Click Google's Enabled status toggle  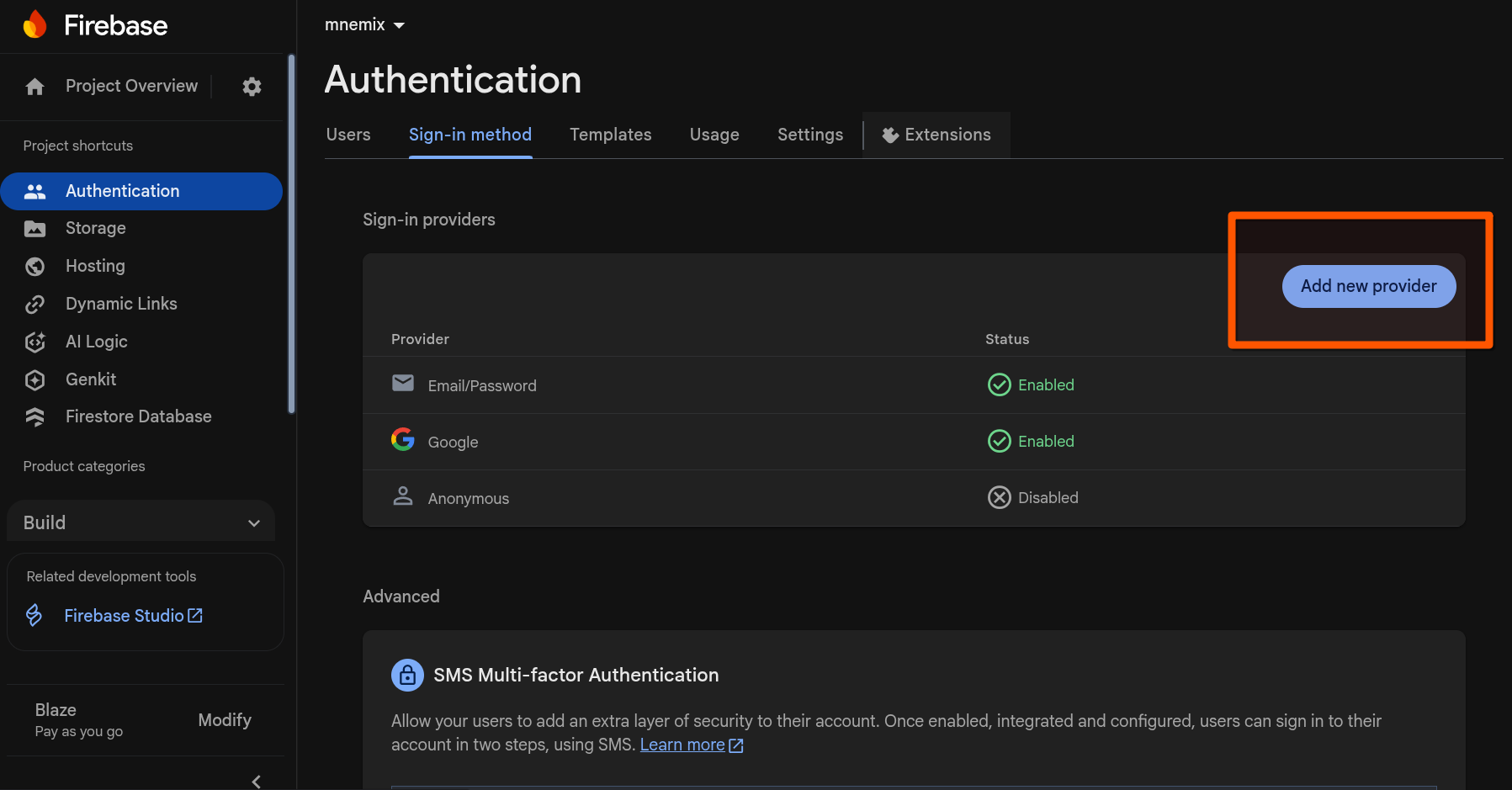pos(1030,441)
